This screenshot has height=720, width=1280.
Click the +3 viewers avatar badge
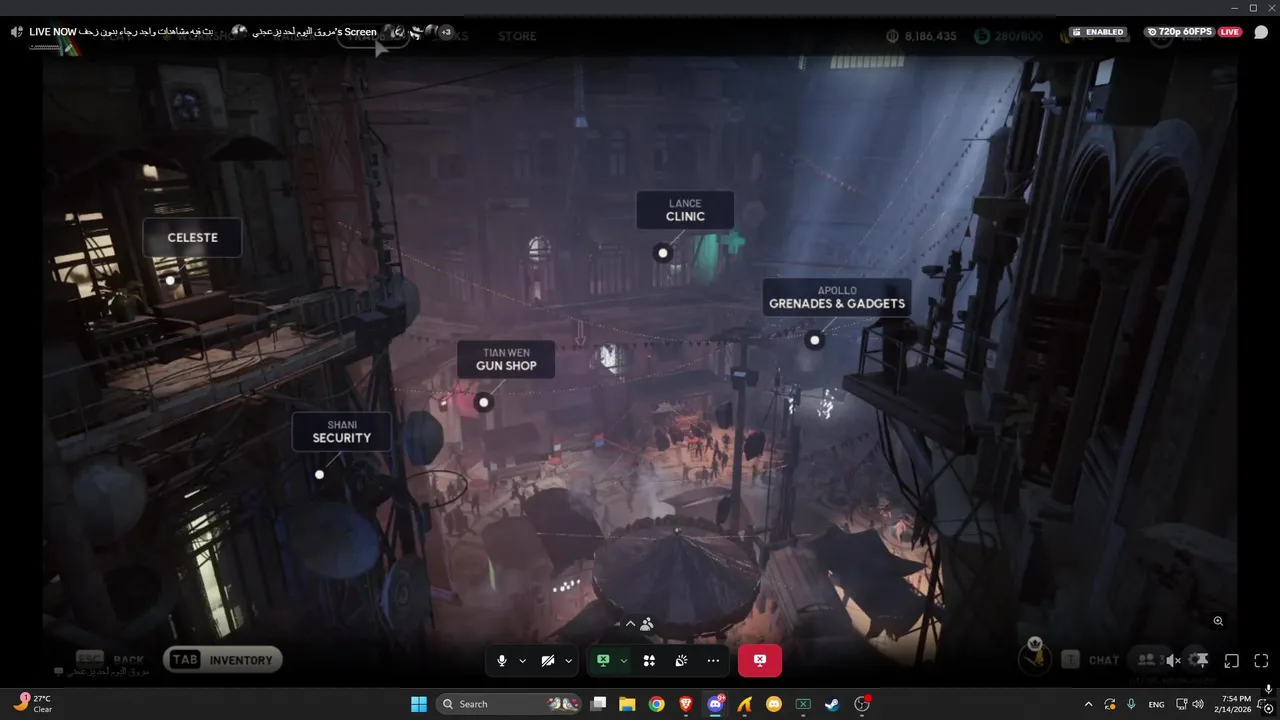(x=446, y=32)
